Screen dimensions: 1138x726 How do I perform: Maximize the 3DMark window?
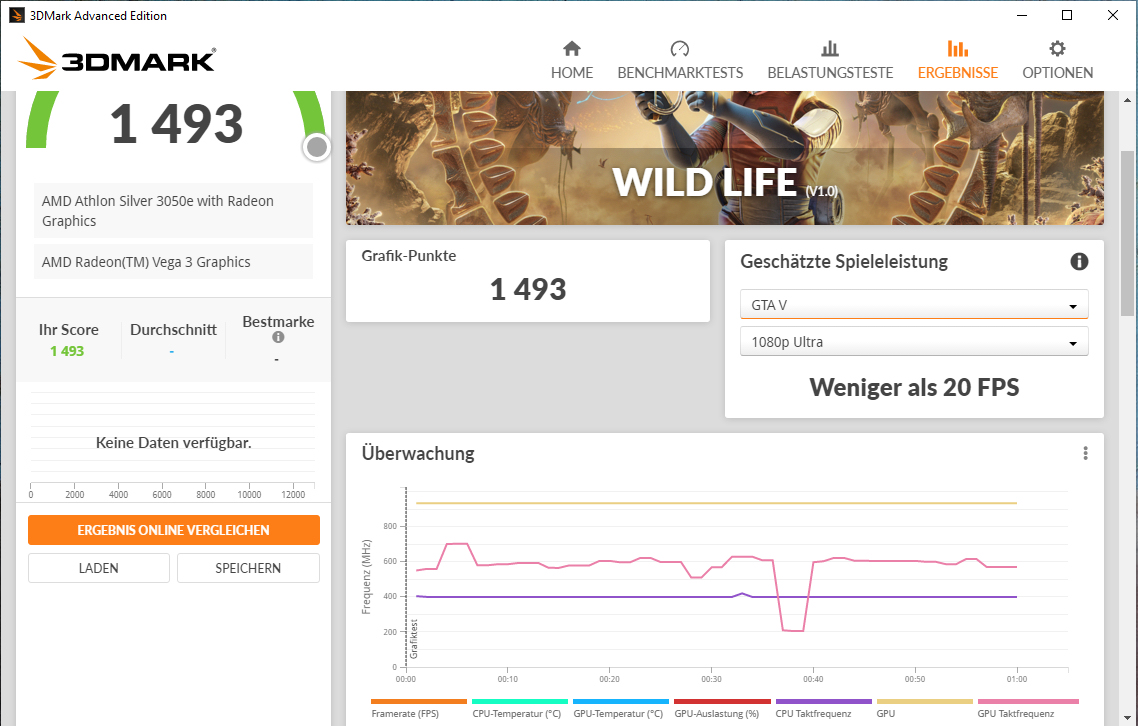1067,15
